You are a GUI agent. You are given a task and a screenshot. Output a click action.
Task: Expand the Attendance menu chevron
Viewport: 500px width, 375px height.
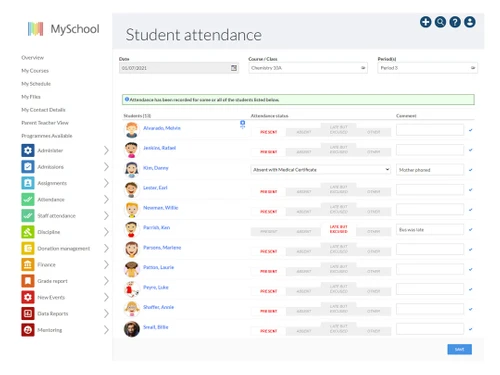pyautogui.click(x=106, y=199)
